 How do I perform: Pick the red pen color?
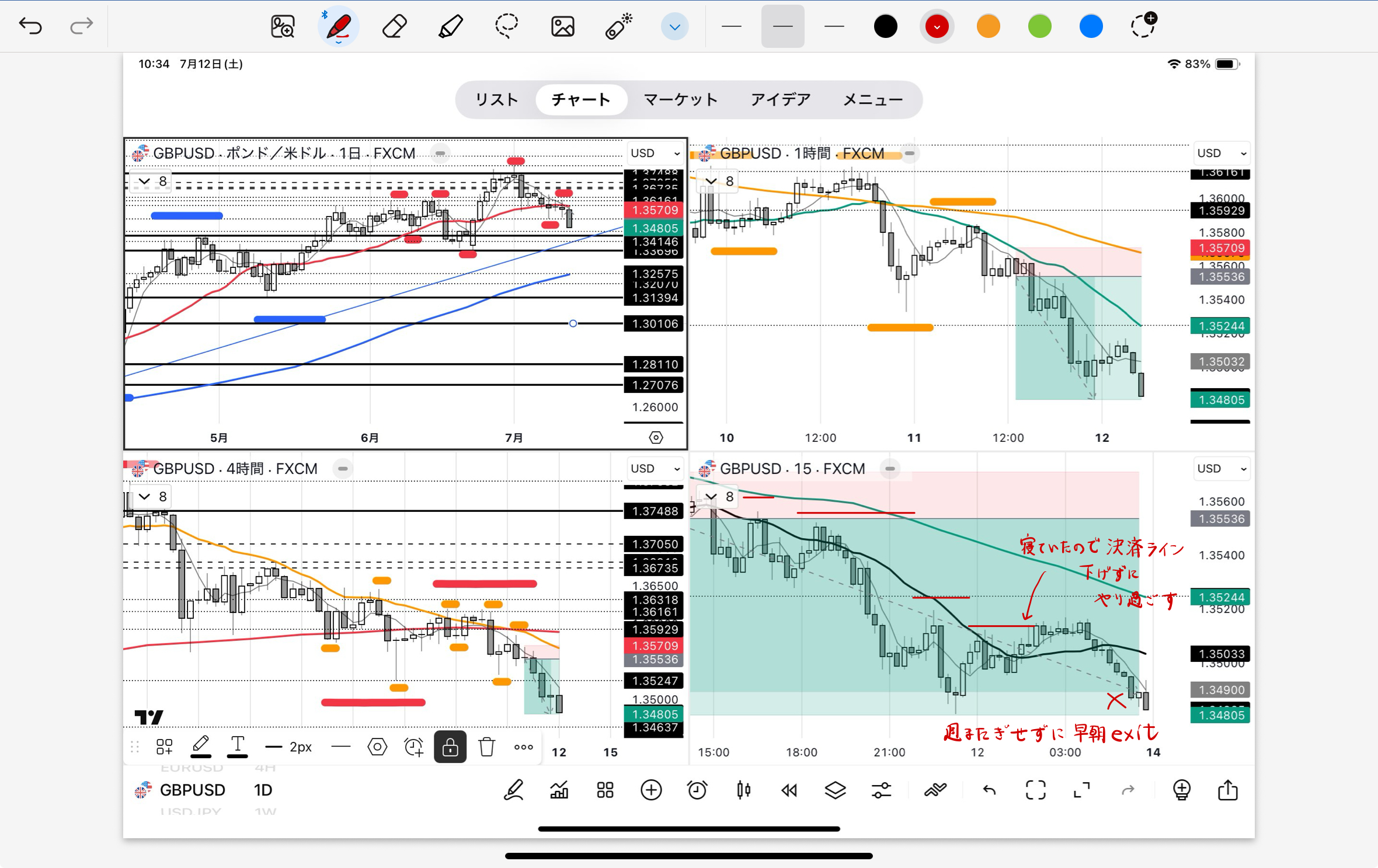(x=937, y=26)
